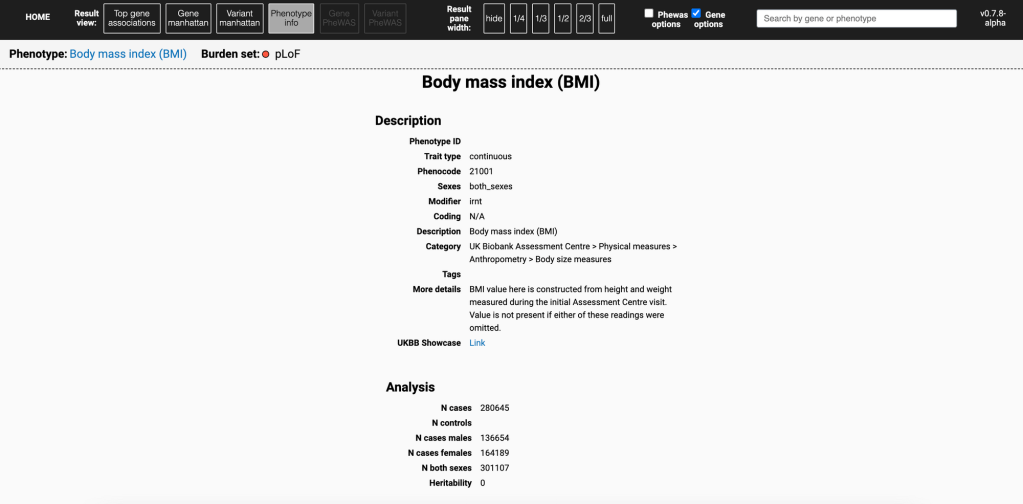
Task: Hide the result pane
Action: point(494,18)
